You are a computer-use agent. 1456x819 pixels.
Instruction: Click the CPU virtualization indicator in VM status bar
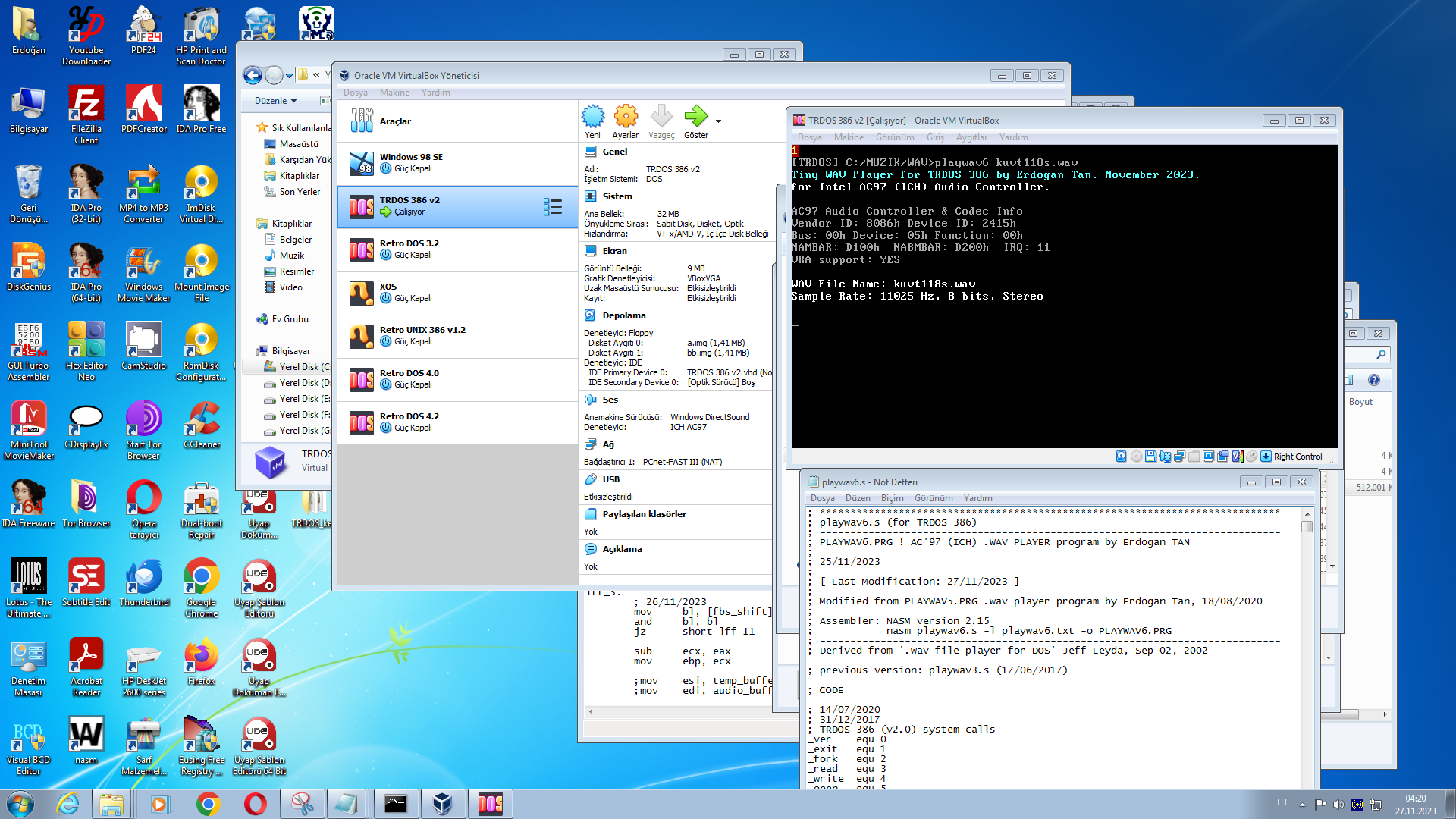point(1237,457)
